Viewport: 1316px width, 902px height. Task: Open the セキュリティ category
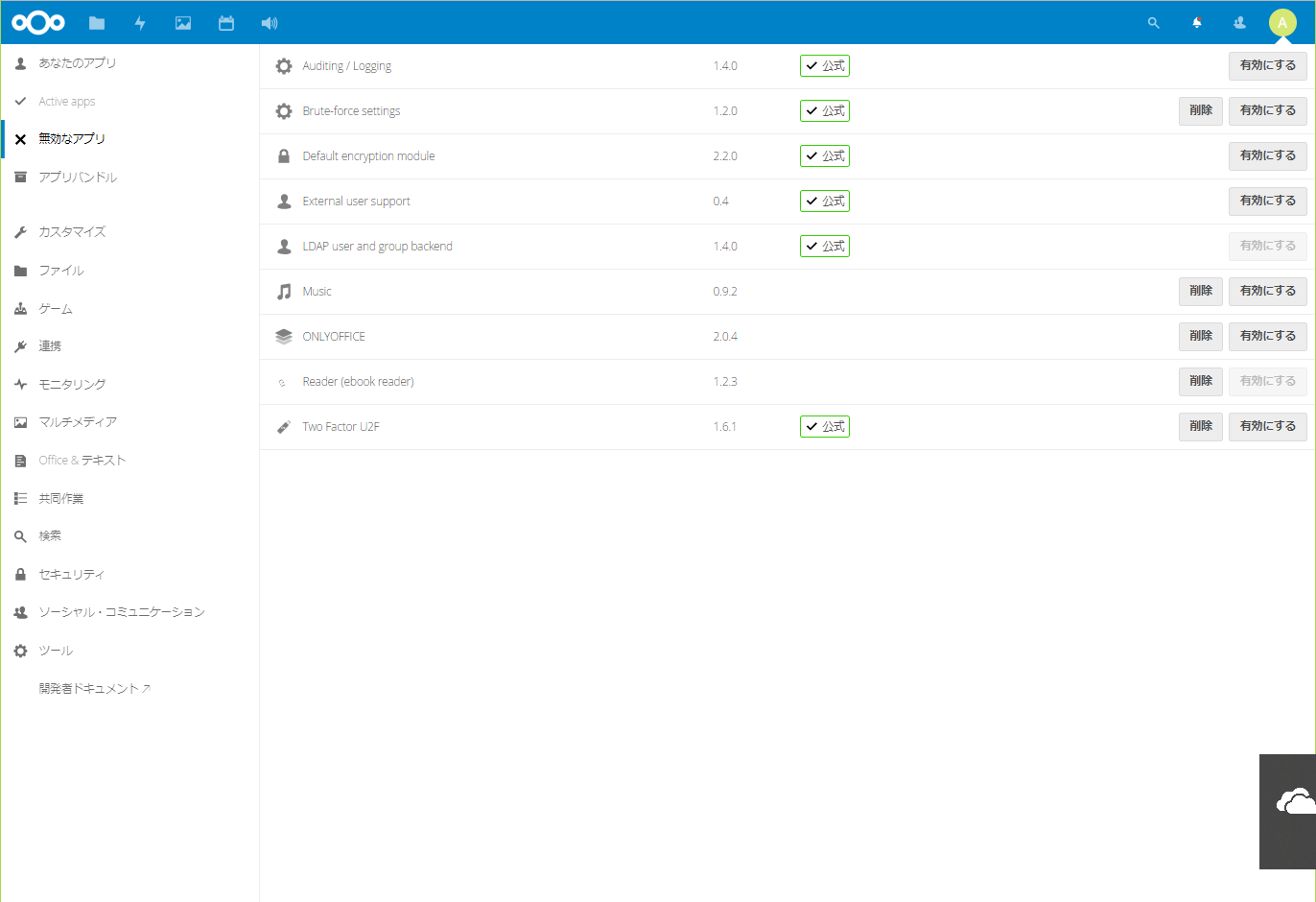coord(71,575)
